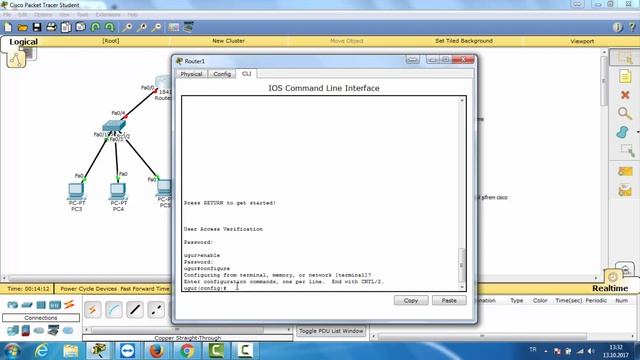Open the Drawing Palette icon
Viewport: 640px width, 360px height.
point(173,27)
